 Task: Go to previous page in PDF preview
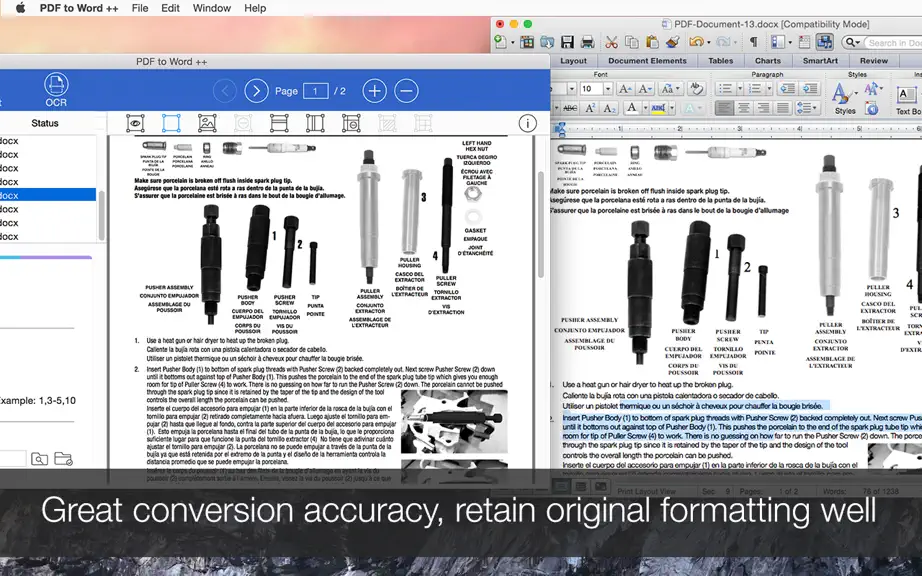coord(225,91)
